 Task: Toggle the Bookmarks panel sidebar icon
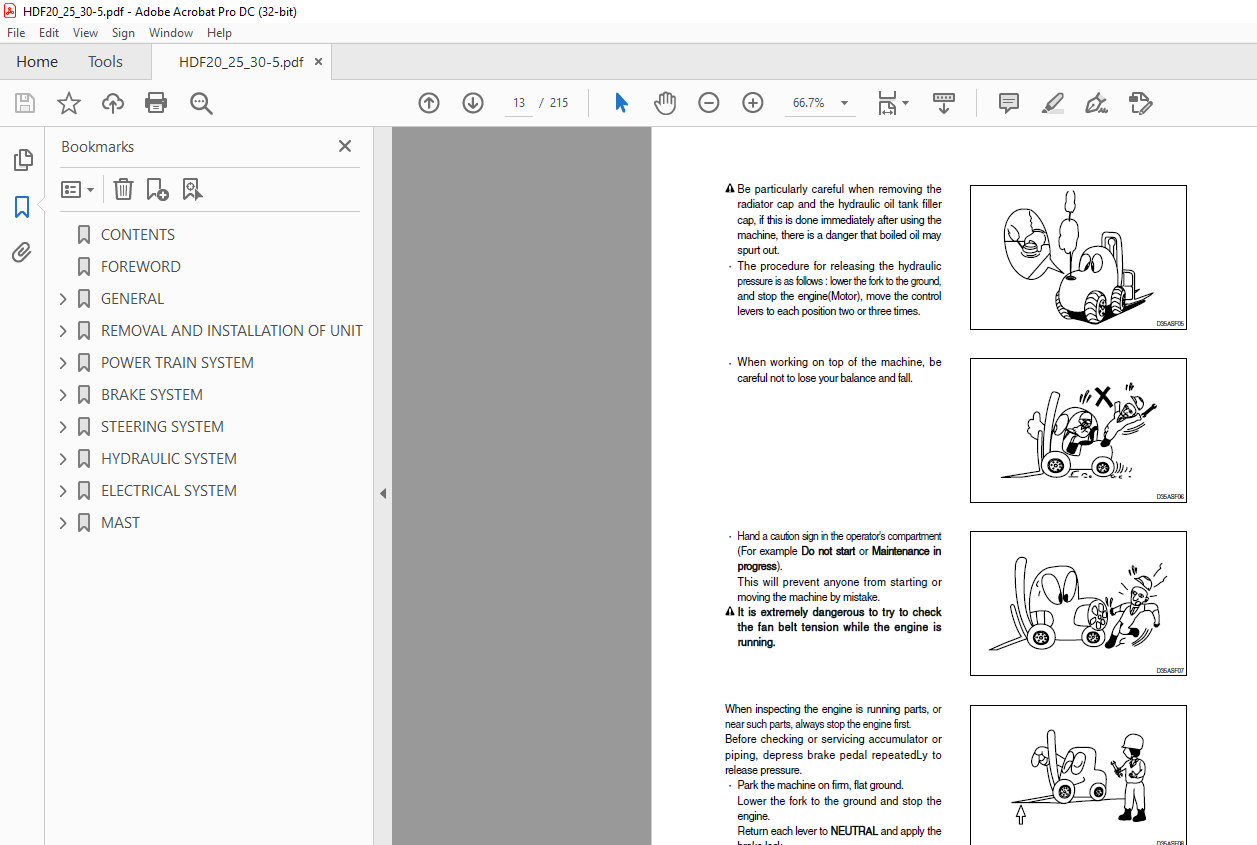click(22, 207)
